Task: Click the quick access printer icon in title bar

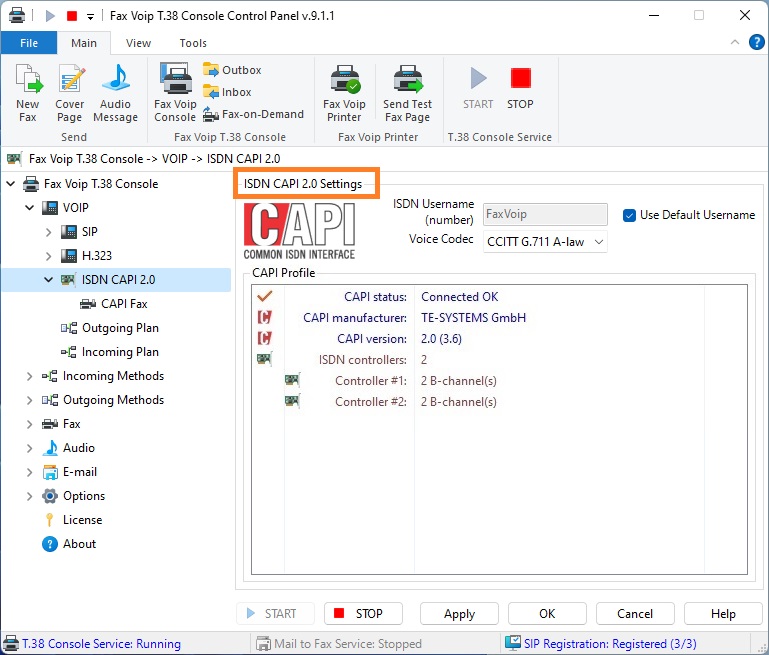Action: pos(17,15)
